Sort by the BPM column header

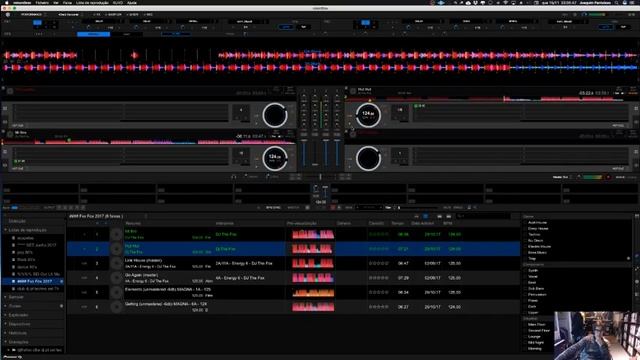pyautogui.click(x=448, y=223)
